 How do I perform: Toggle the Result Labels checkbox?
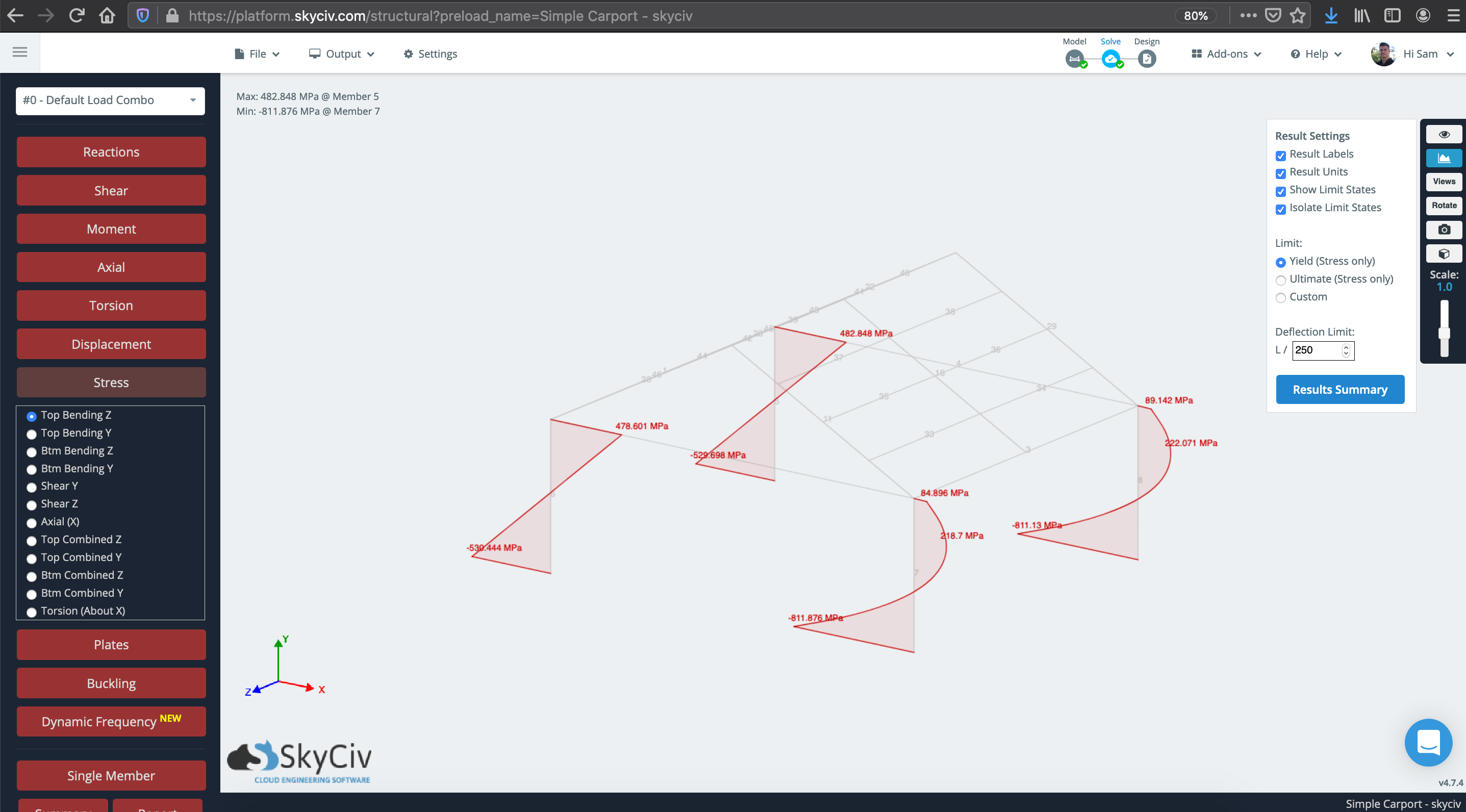click(x=1281, y=155)
